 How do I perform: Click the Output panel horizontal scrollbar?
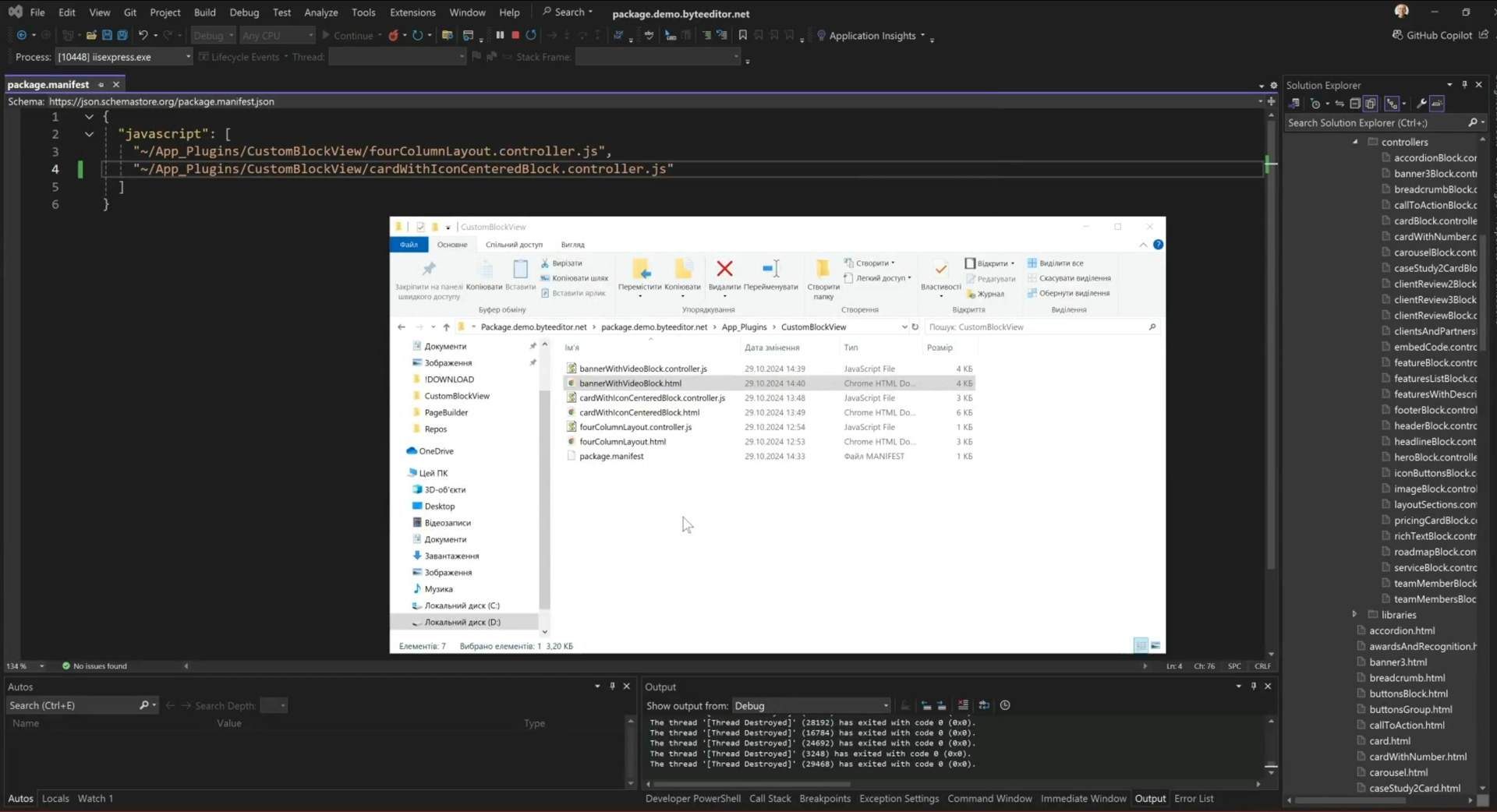tap(752, 784)
